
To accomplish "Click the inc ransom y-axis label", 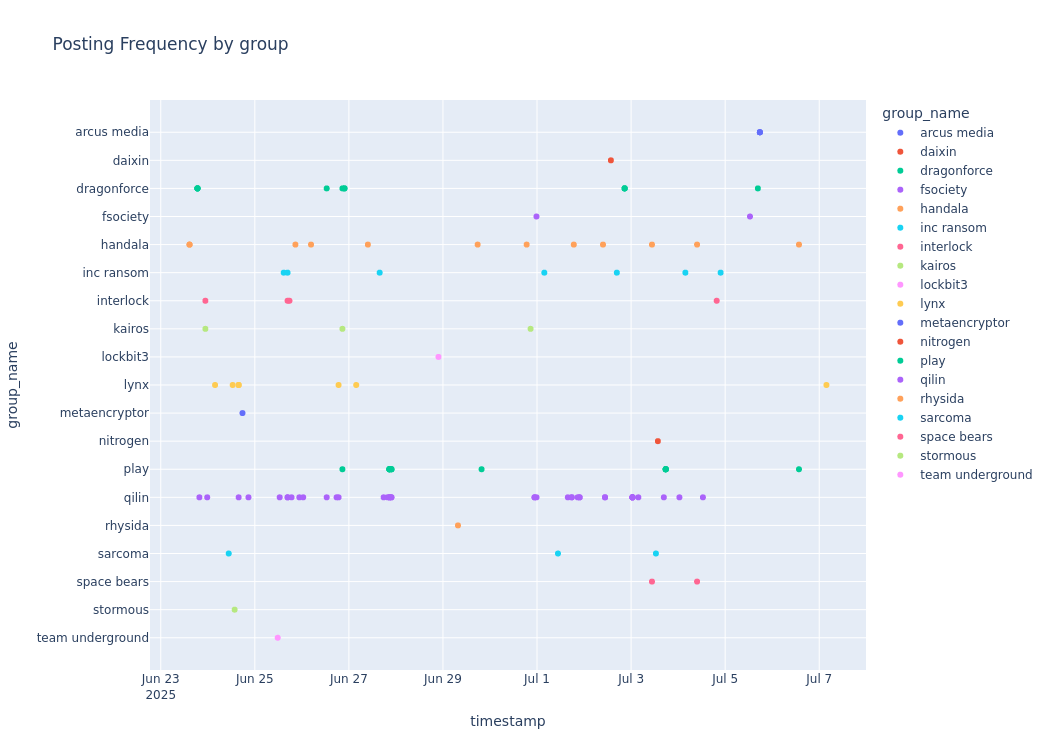I will [116, 273].
